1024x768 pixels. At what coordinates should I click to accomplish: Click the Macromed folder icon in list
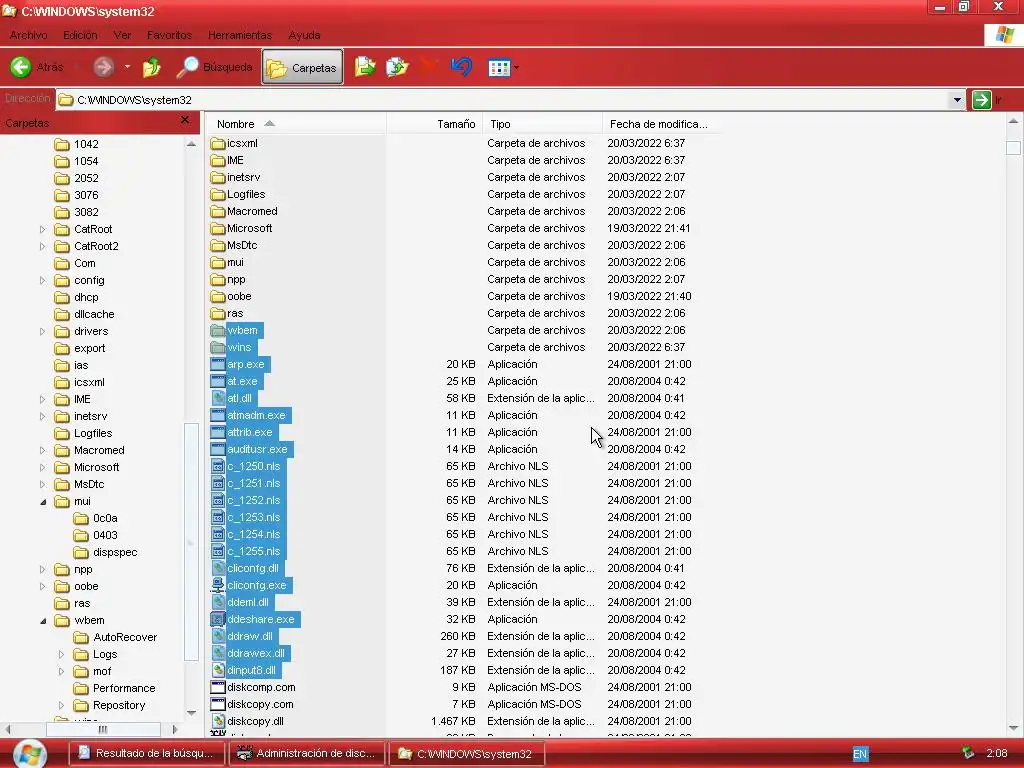[217, 211]
